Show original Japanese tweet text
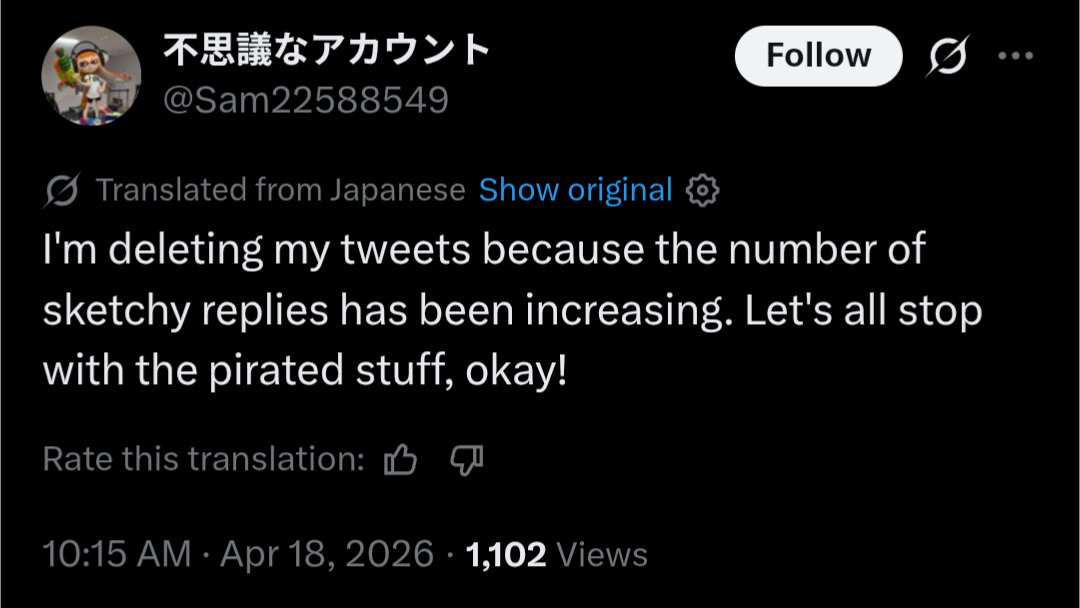The image size is (1080, 608). pos(575,190)
